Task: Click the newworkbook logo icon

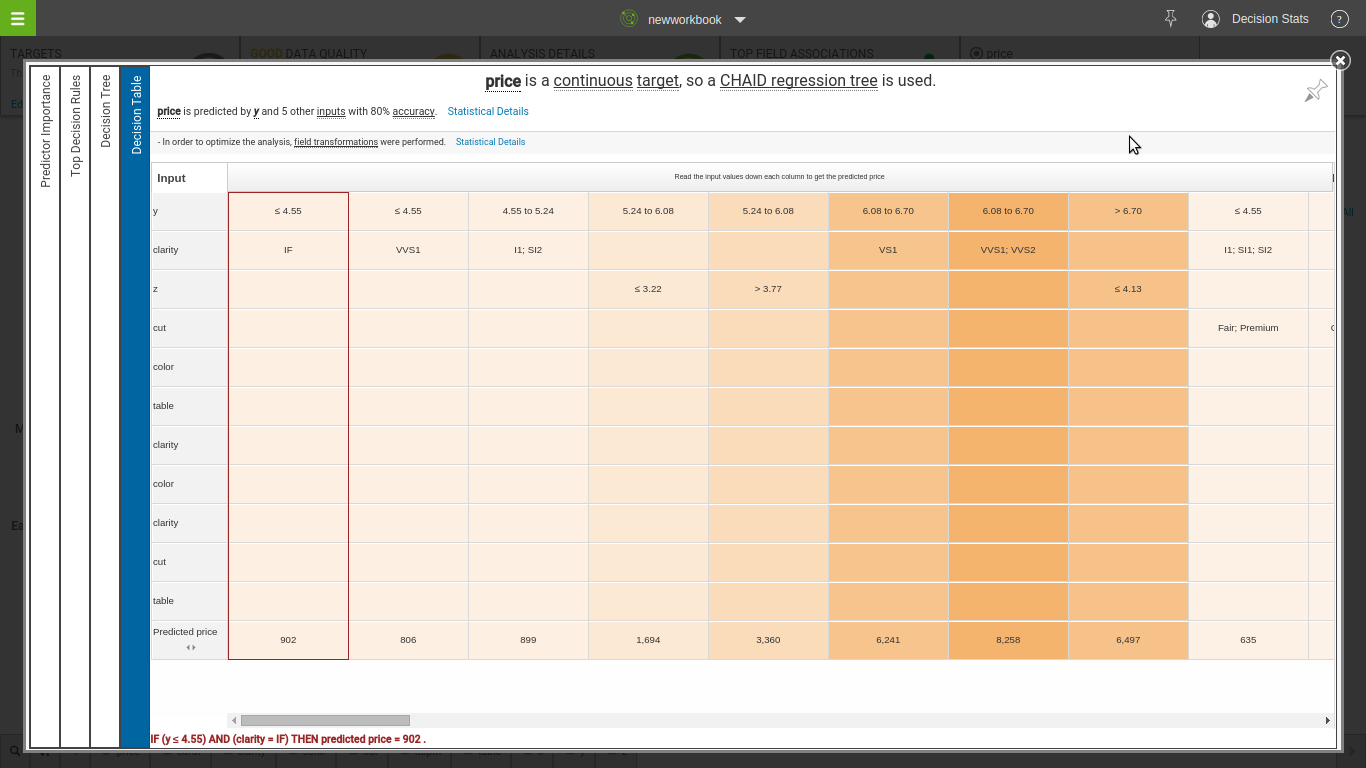Action: [629, 19]
